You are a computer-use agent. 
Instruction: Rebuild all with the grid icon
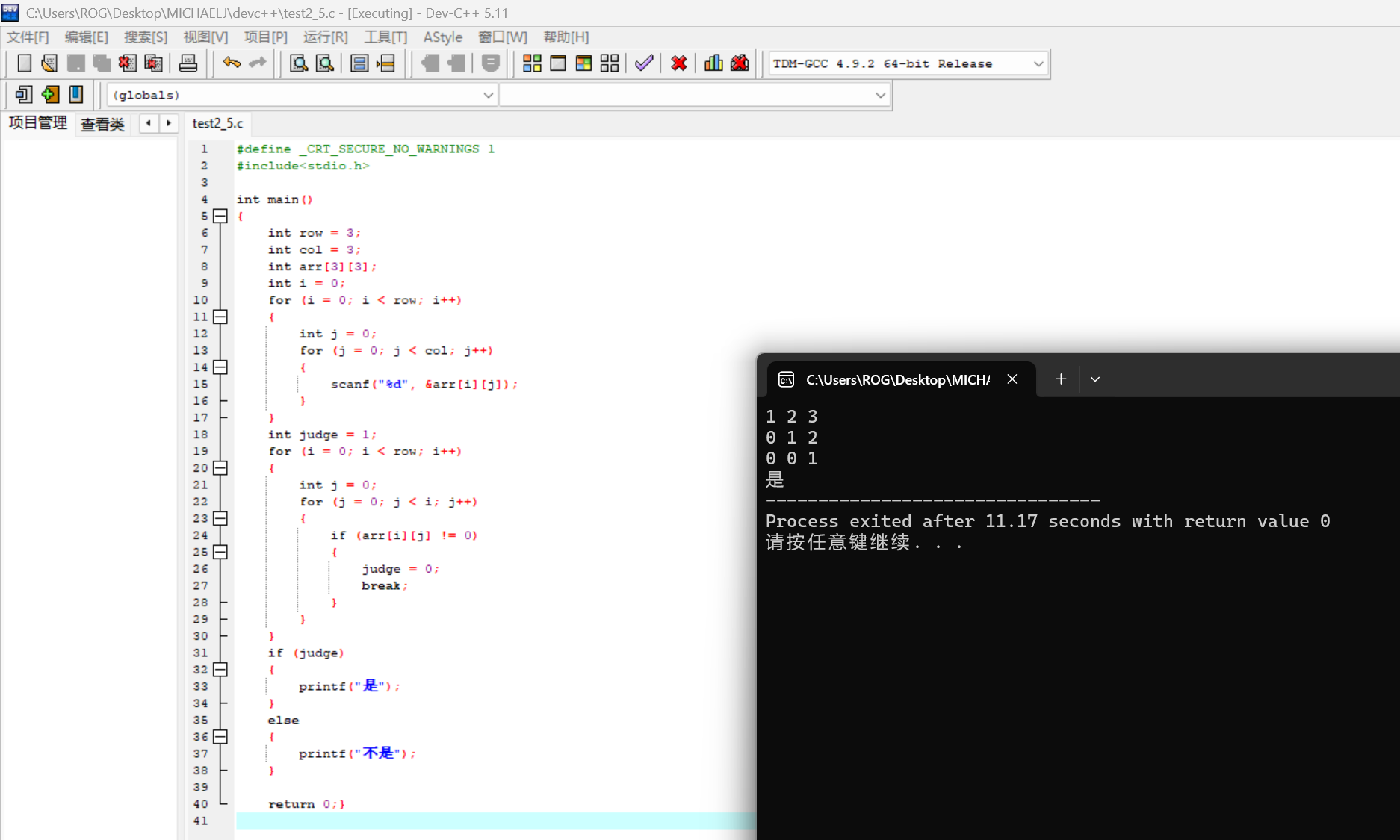610,63
